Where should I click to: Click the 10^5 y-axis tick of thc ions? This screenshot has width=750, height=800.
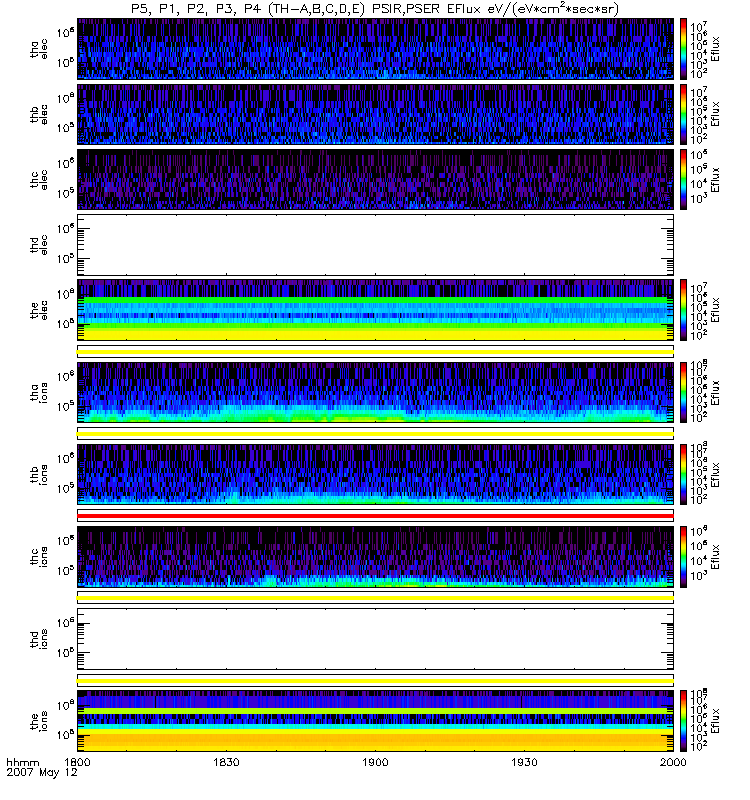pyautogui.click(x=65, y=570)
